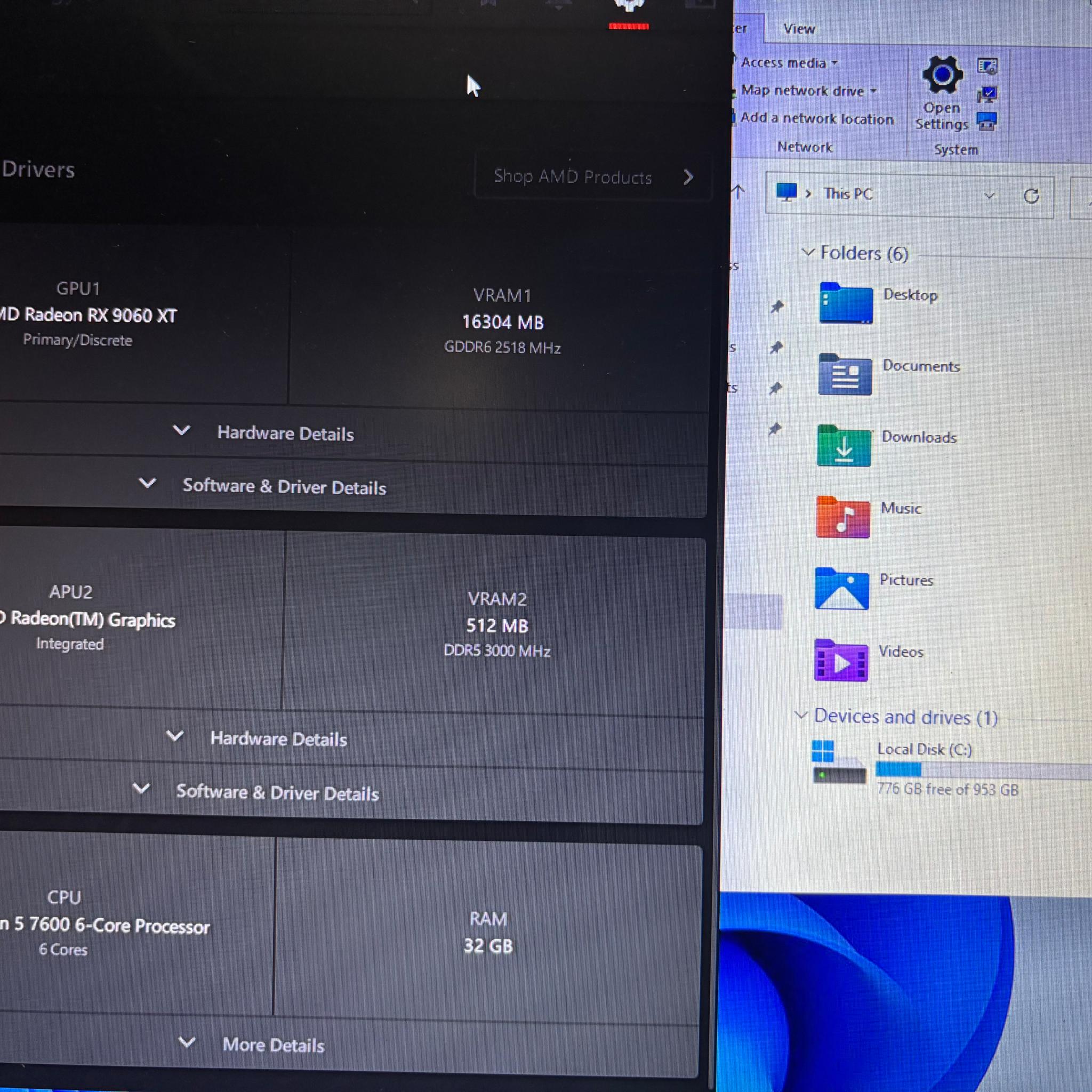Click Shop AMD Products button
Image resolution: width=1092 pixels, height=1092 pixels.
tap(592, 177)
